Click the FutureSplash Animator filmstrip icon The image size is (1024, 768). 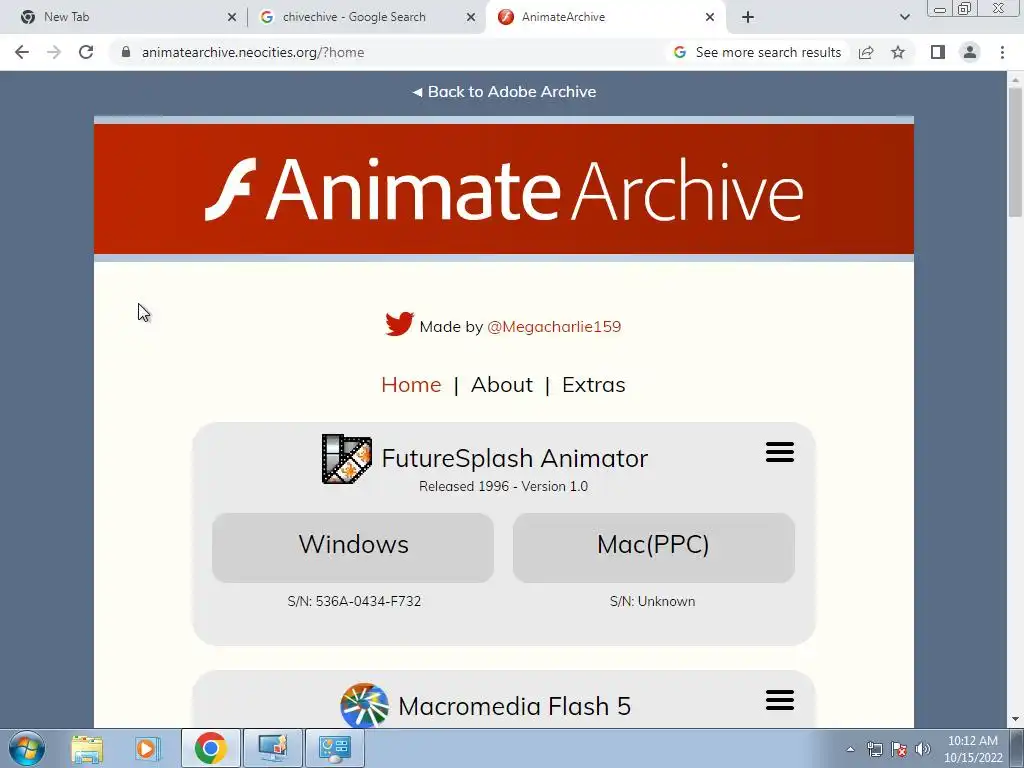347,458
